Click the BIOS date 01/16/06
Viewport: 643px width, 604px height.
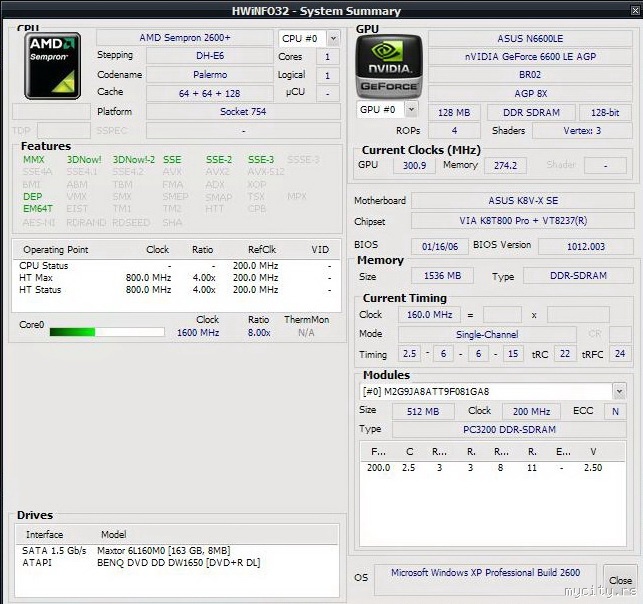click(x=440, y=246)
